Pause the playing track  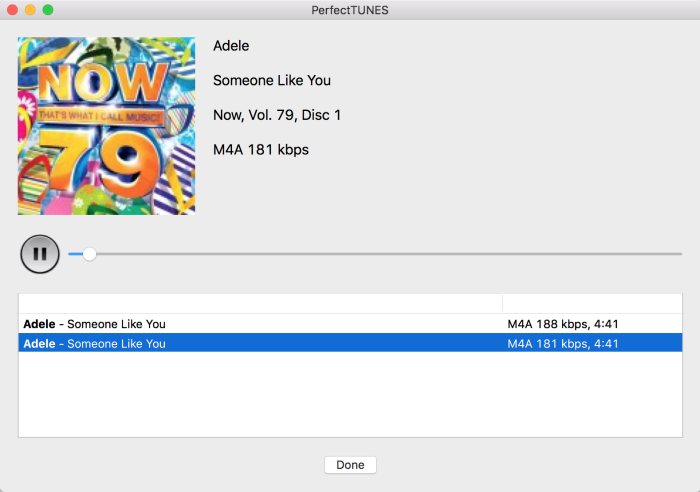(x=40, y=254)
